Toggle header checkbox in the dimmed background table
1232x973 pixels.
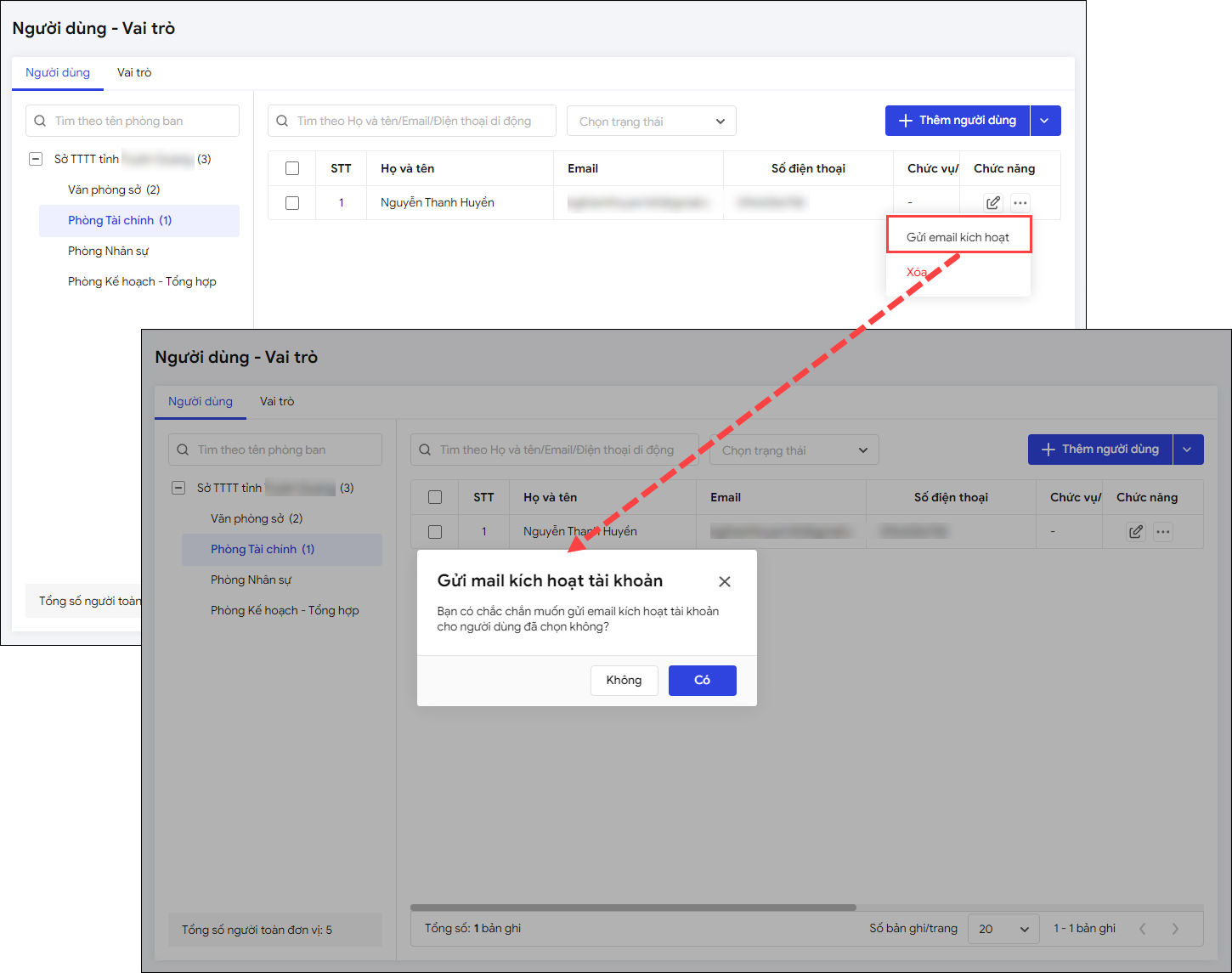(x=435, y=497)
